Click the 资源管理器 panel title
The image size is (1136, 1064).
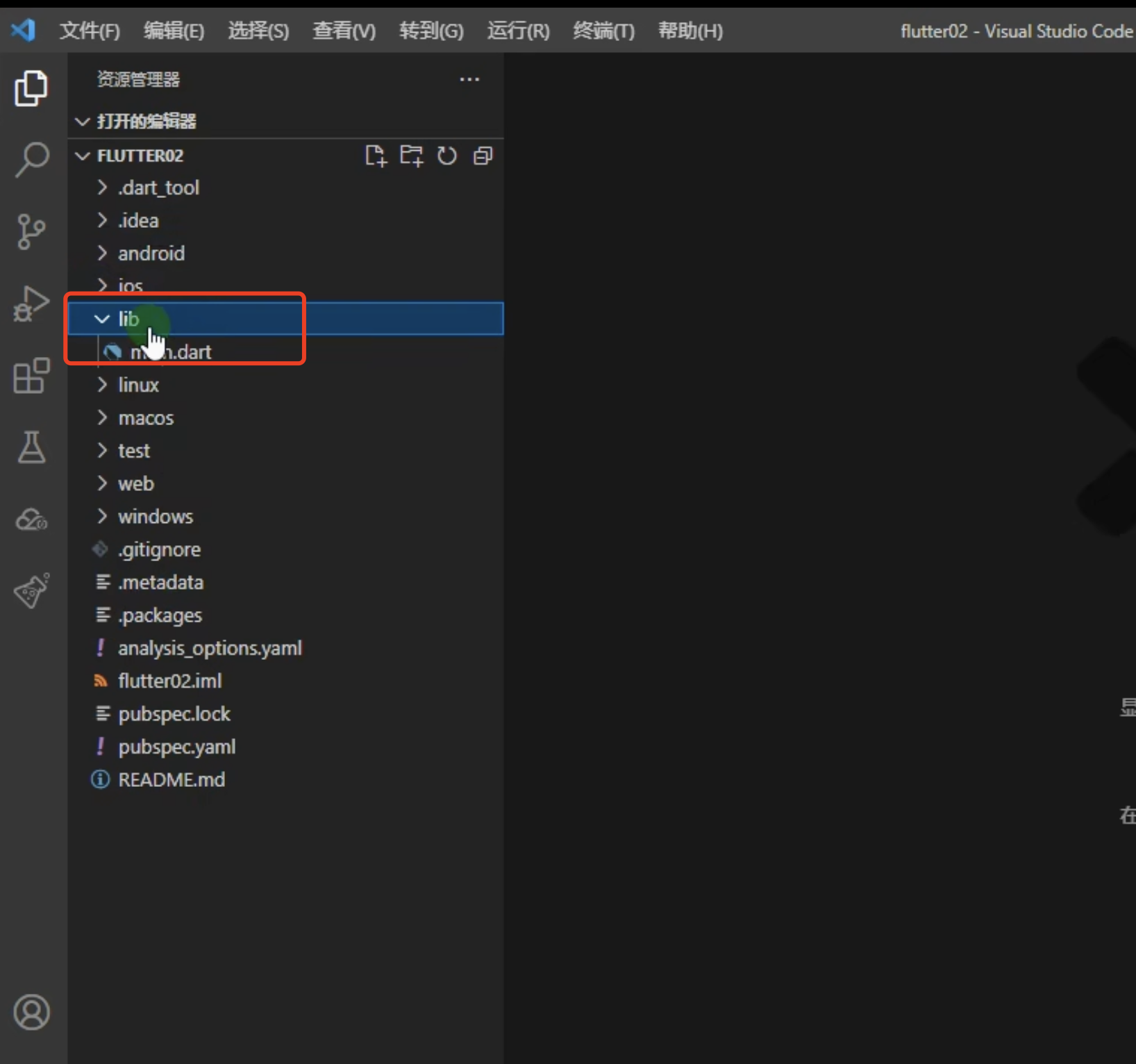point(138,79)
